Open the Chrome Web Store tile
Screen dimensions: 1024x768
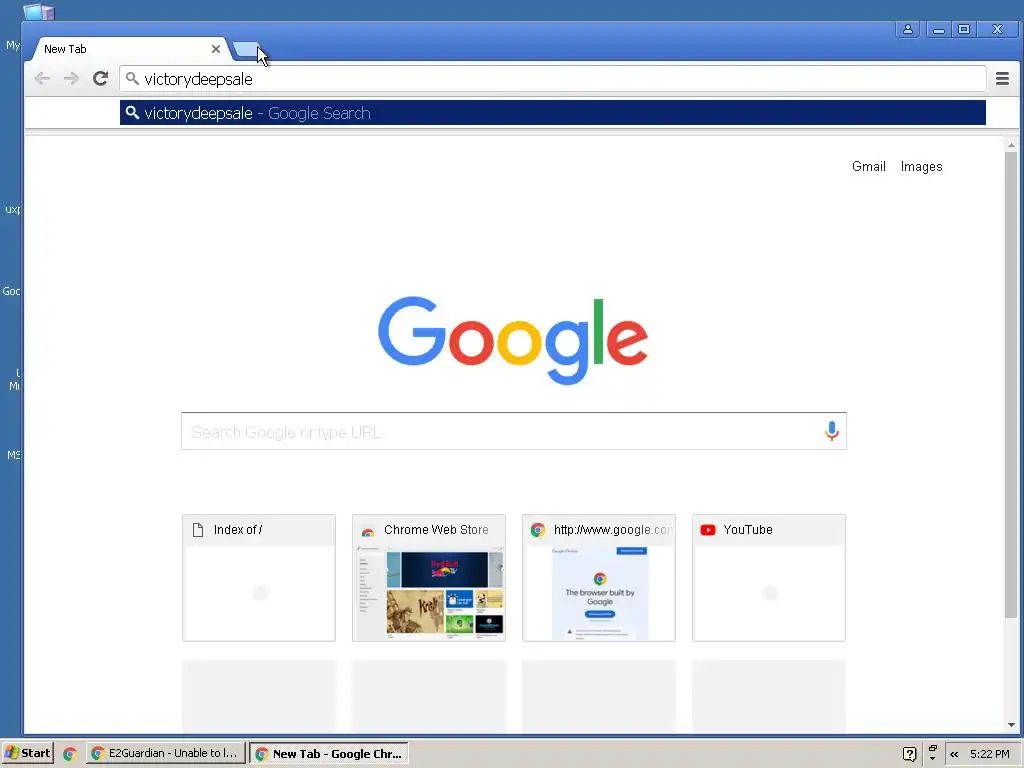(429, 578)
